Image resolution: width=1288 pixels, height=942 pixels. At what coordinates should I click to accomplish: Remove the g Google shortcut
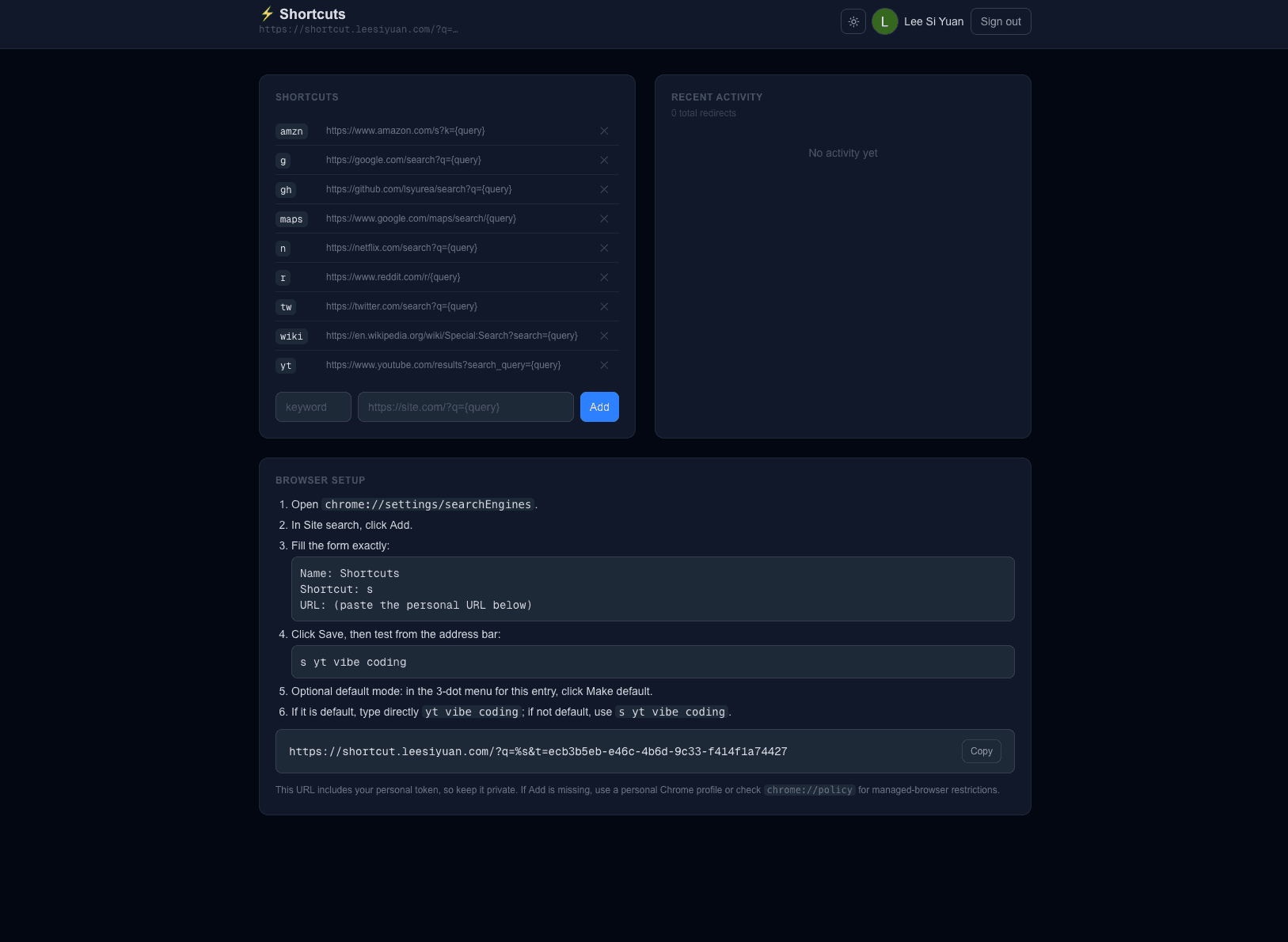click(603, 160)
